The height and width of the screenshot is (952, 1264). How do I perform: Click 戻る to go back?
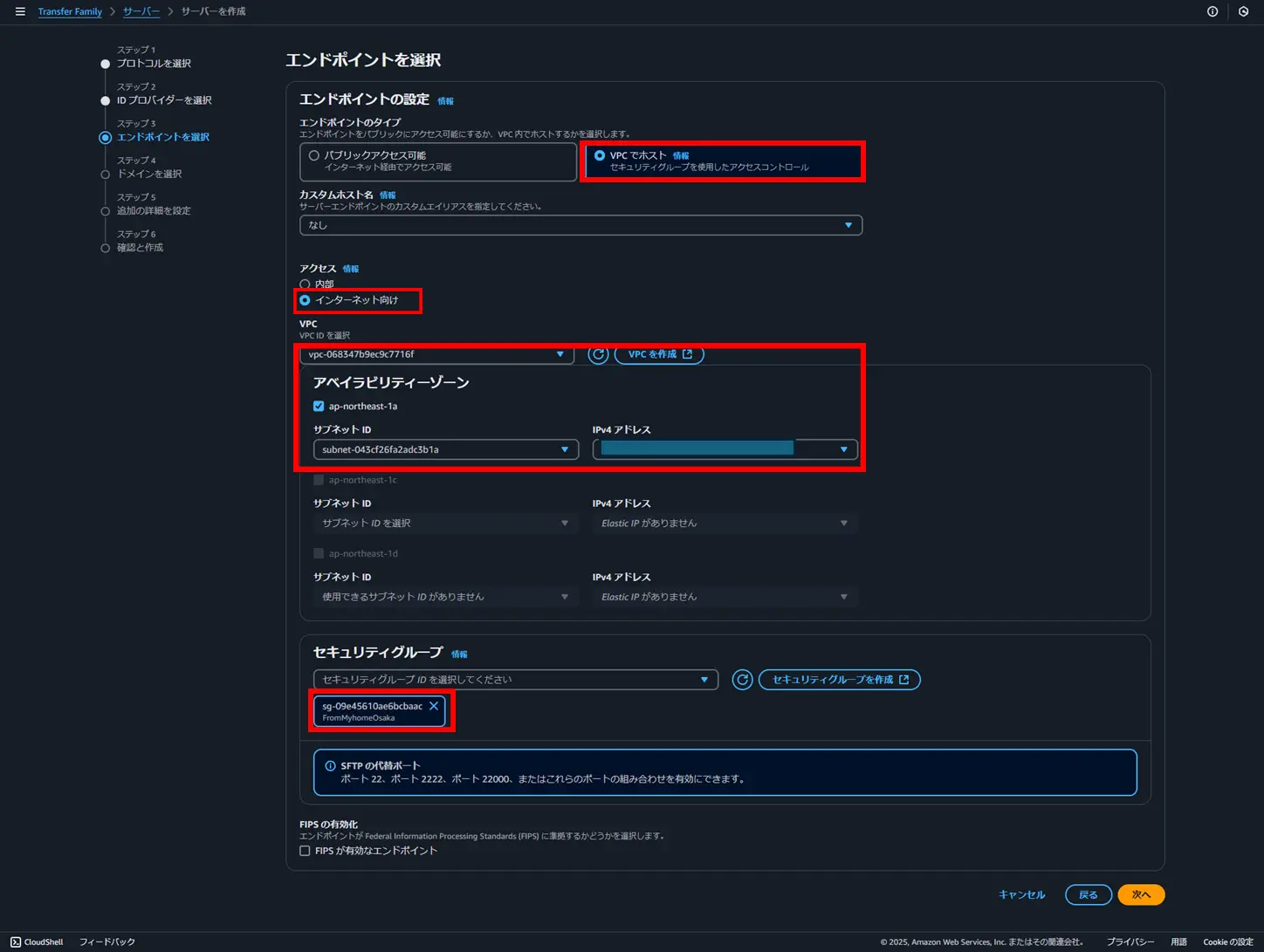[x=1088, y=894]
